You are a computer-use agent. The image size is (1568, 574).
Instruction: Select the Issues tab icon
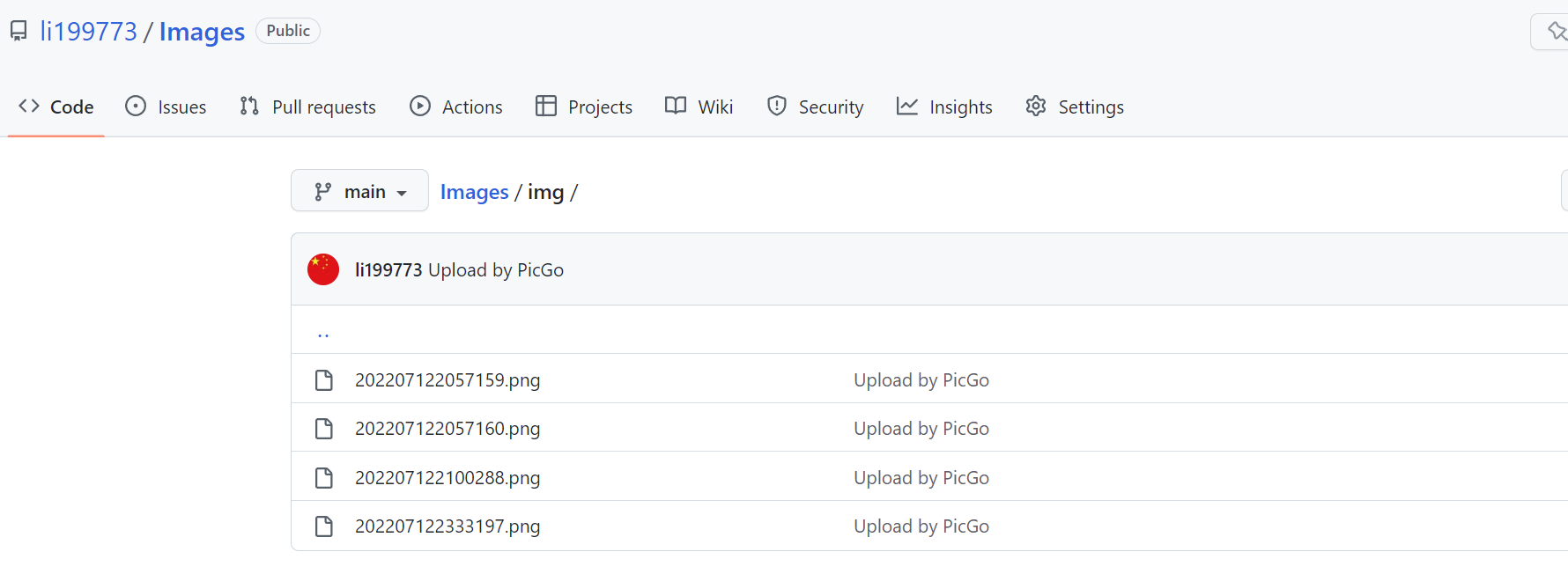pyautogui.click(x=136, y=106)
